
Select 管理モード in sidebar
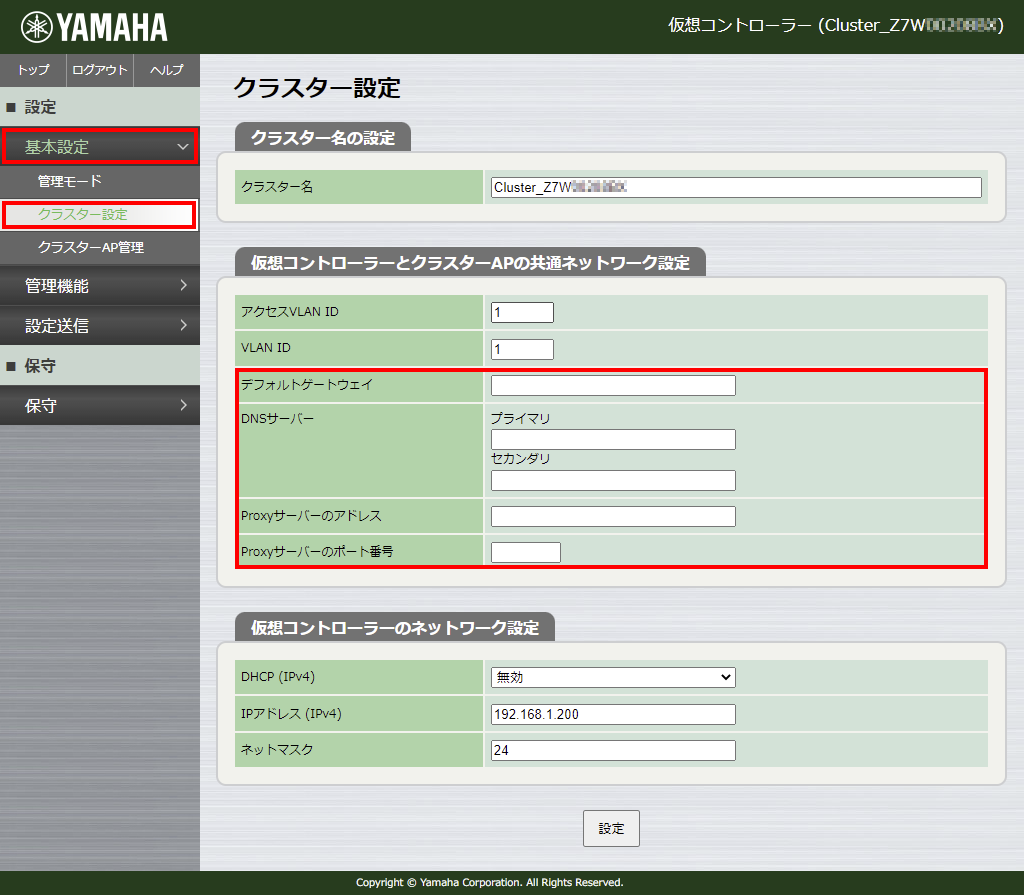click(70, 181)
